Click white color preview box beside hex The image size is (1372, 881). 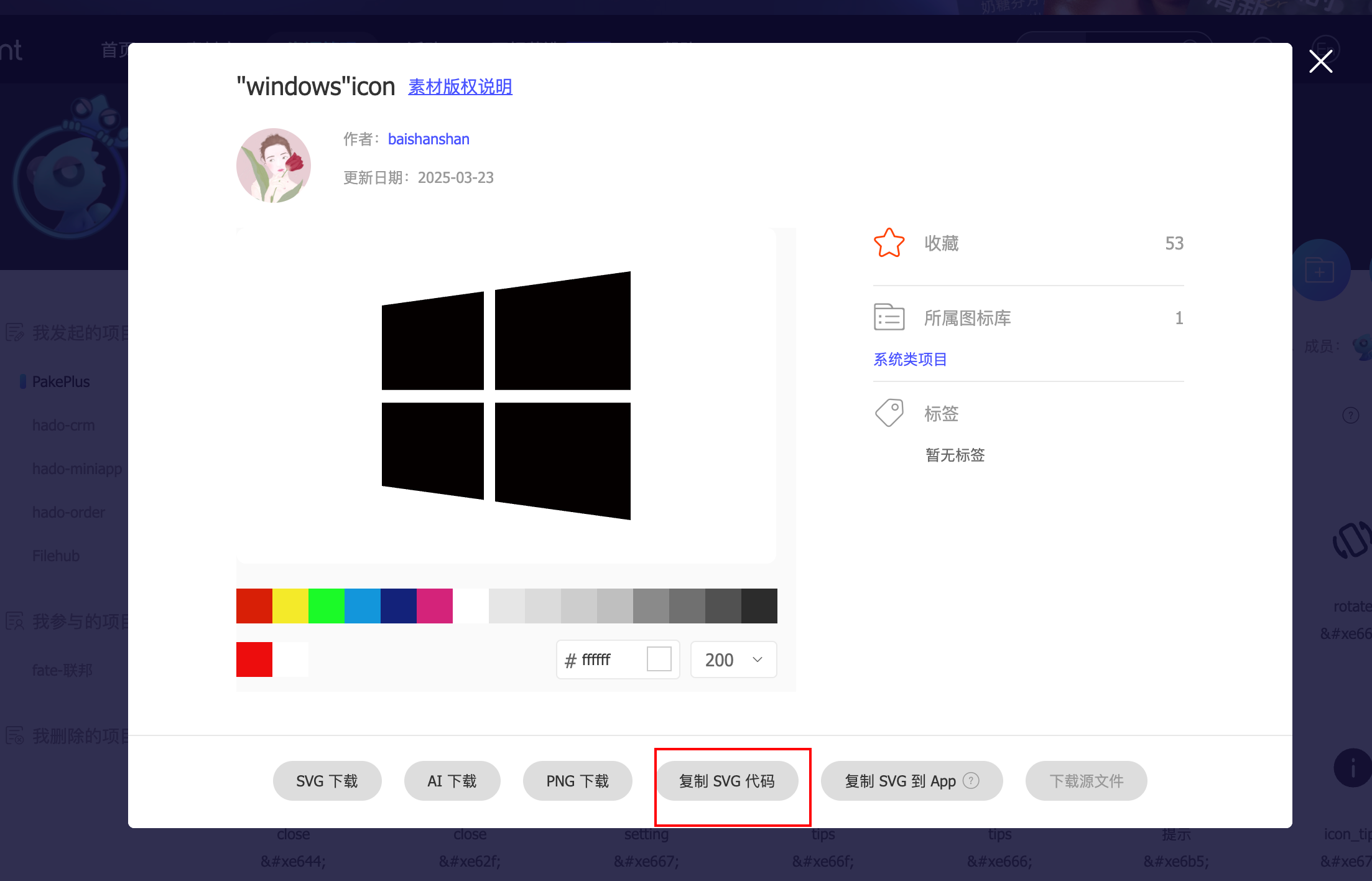click(x=659, y=659)
